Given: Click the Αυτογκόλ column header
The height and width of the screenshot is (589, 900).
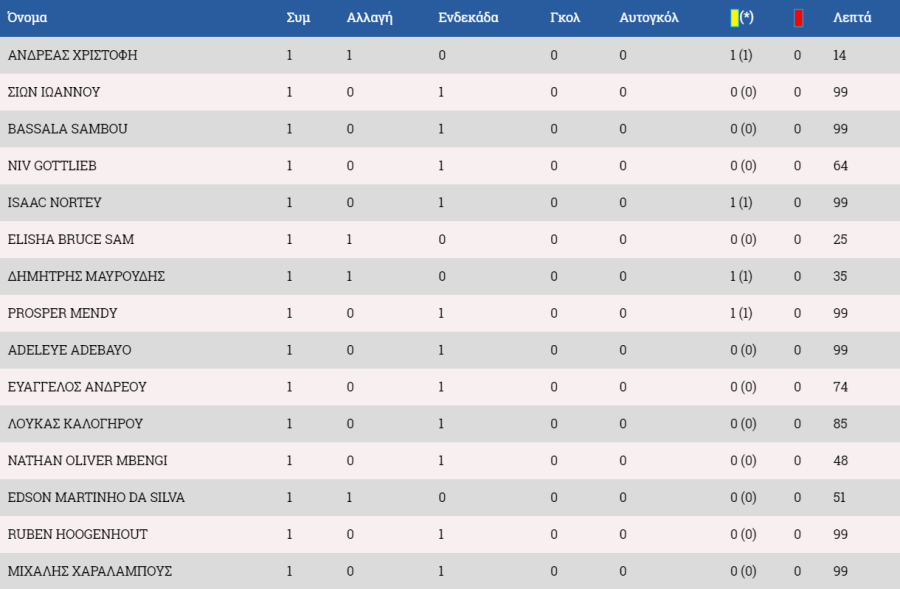Looking at the screenshot, I should [x=649, y=18].
